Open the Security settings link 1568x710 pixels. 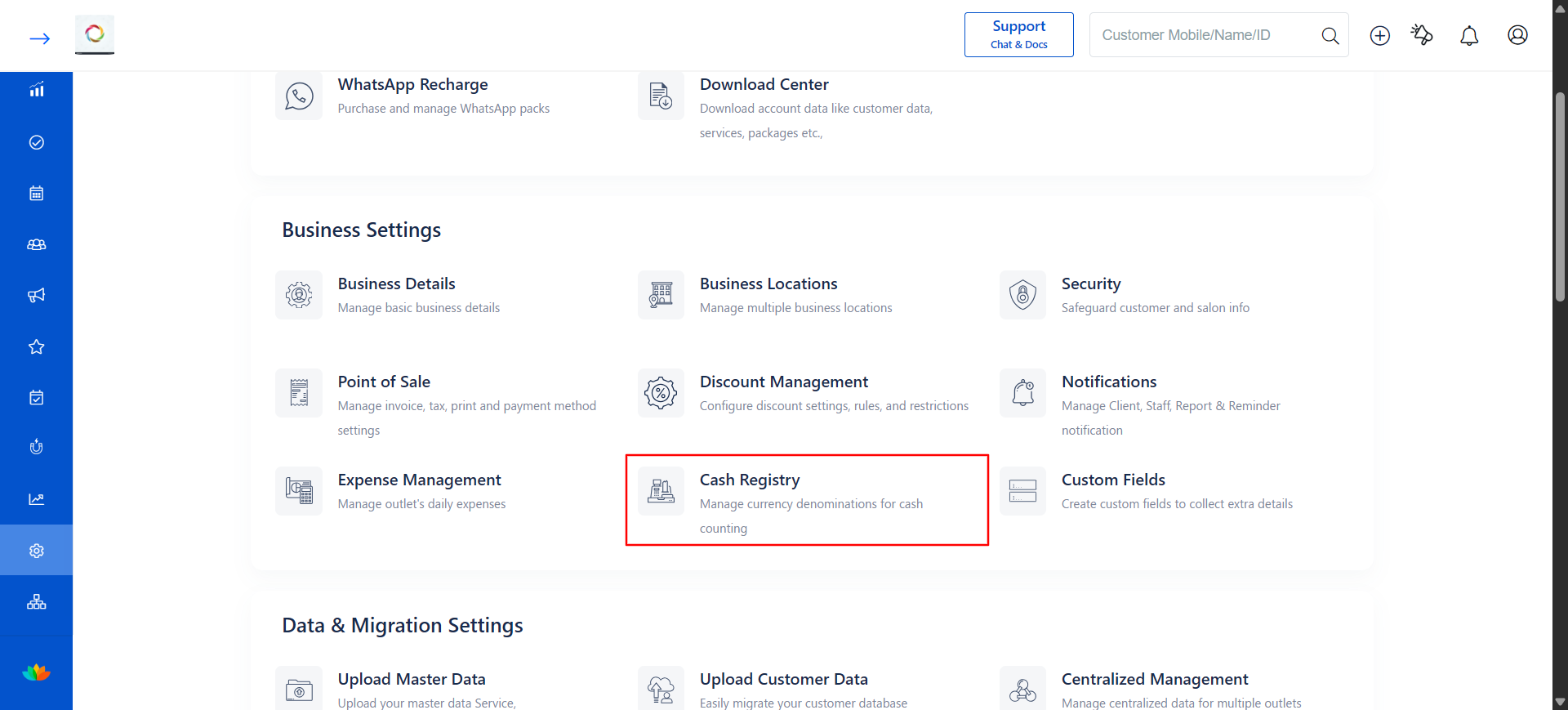[x=1091, y=284]
